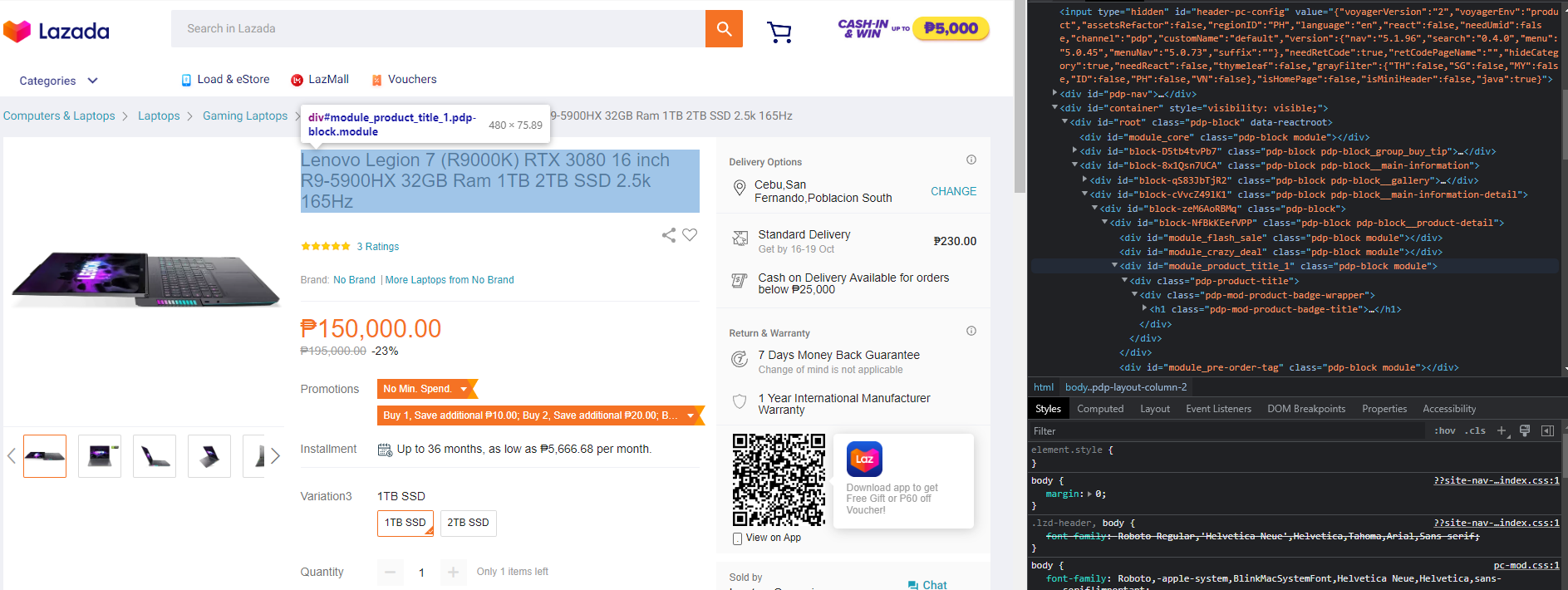This screenshot has height=590, width=1568.
Task: Click the 7 Days Money Back icon
Action: (x=739, y=359)
